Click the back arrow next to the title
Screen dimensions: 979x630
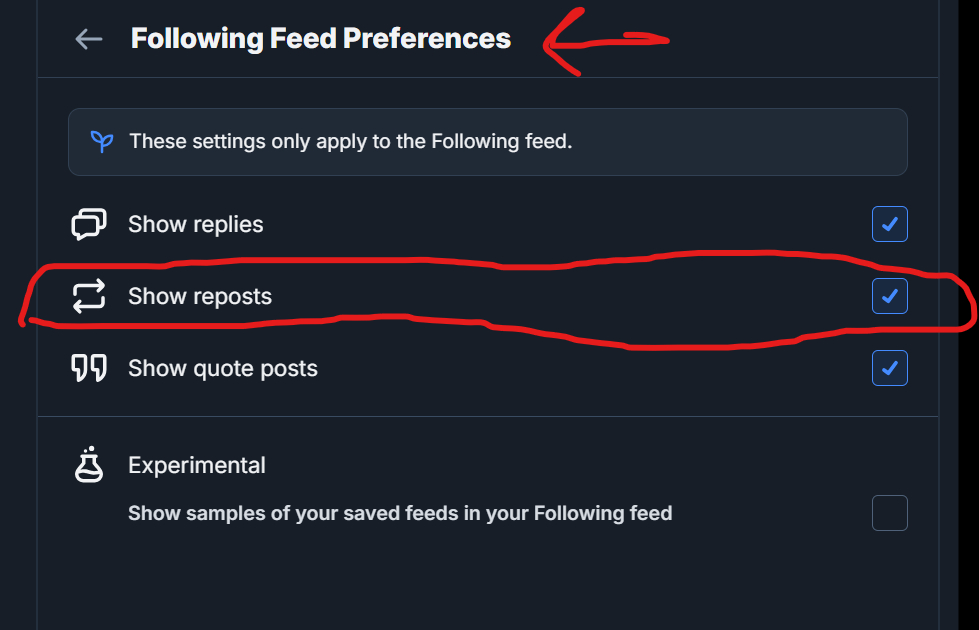click(x=89, y=39)
